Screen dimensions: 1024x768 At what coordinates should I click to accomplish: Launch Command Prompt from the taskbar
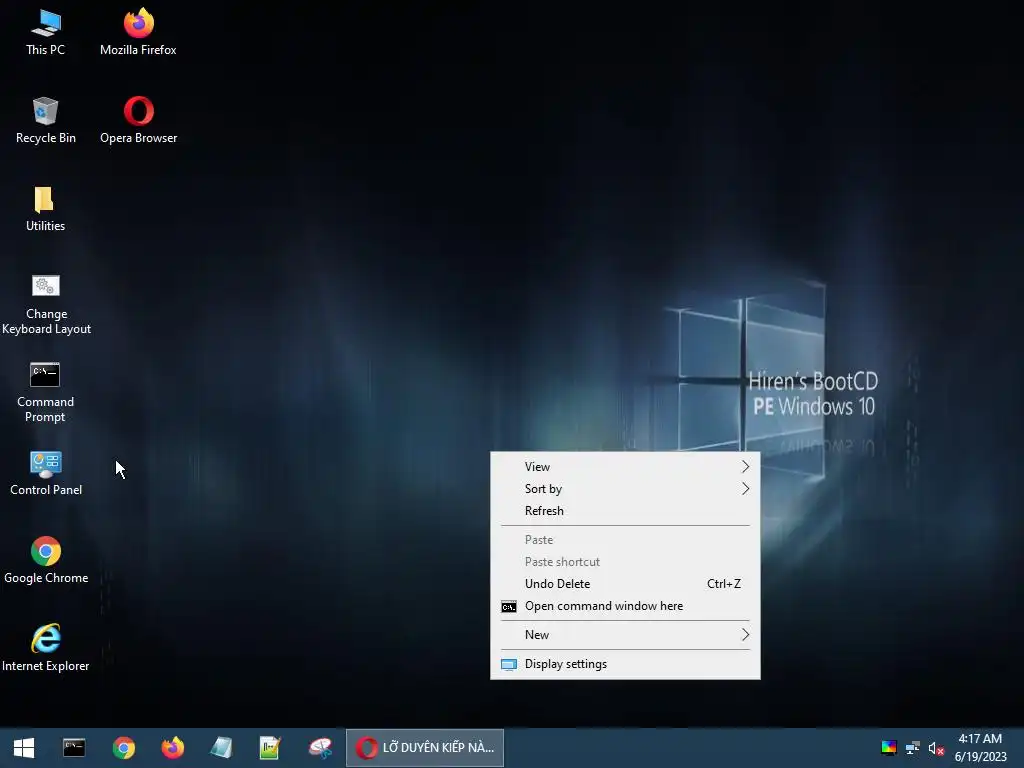[74, 748]
